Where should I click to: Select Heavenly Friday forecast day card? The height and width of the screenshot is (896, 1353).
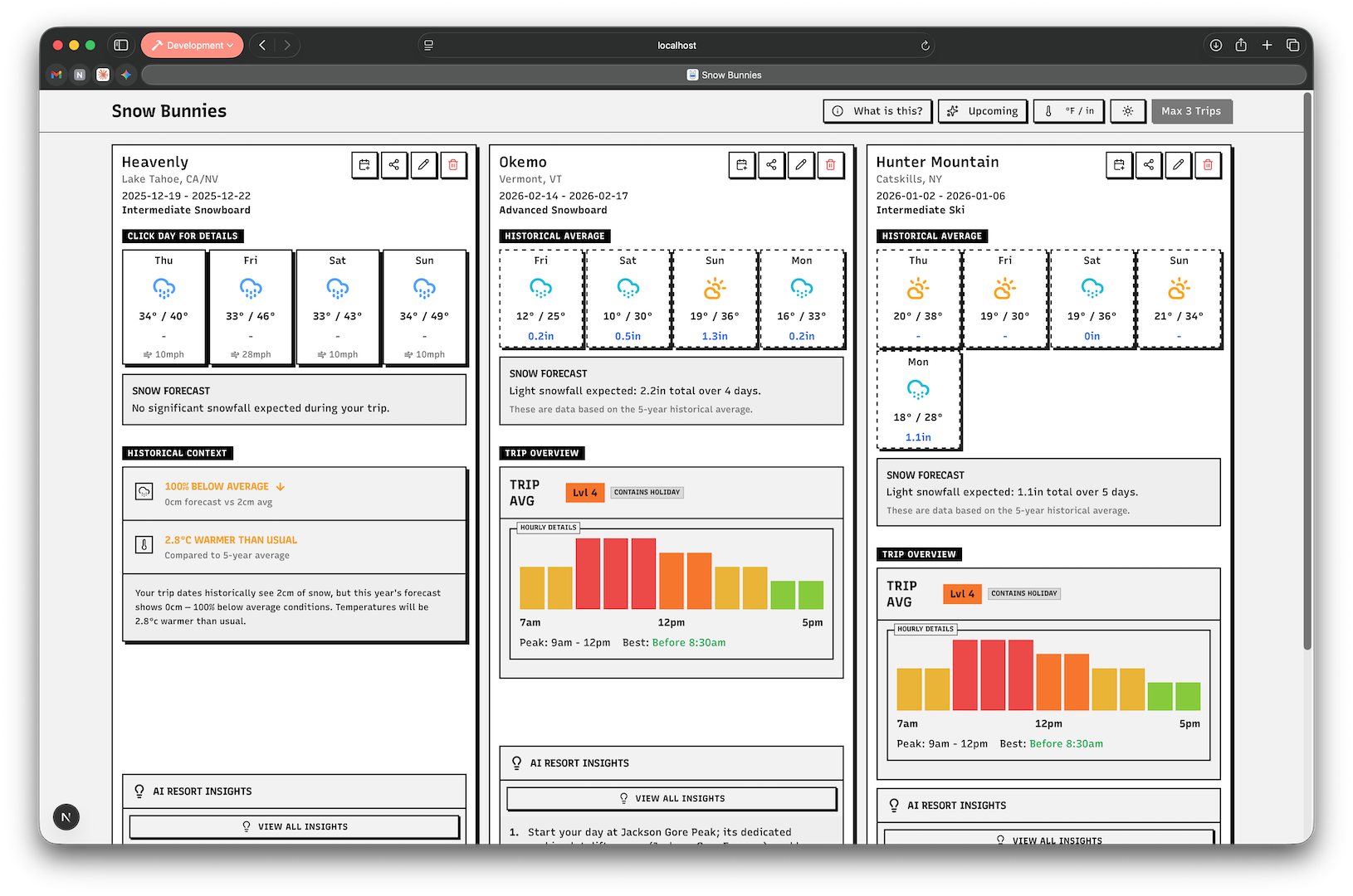[x=251, y=307]
